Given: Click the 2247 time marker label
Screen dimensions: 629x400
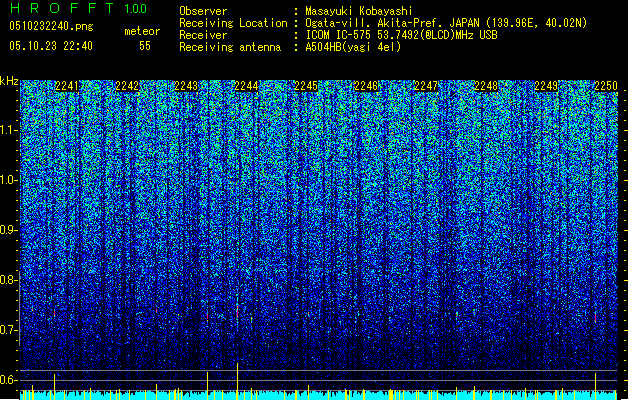Looking at the screenshot, I should 426,86.
